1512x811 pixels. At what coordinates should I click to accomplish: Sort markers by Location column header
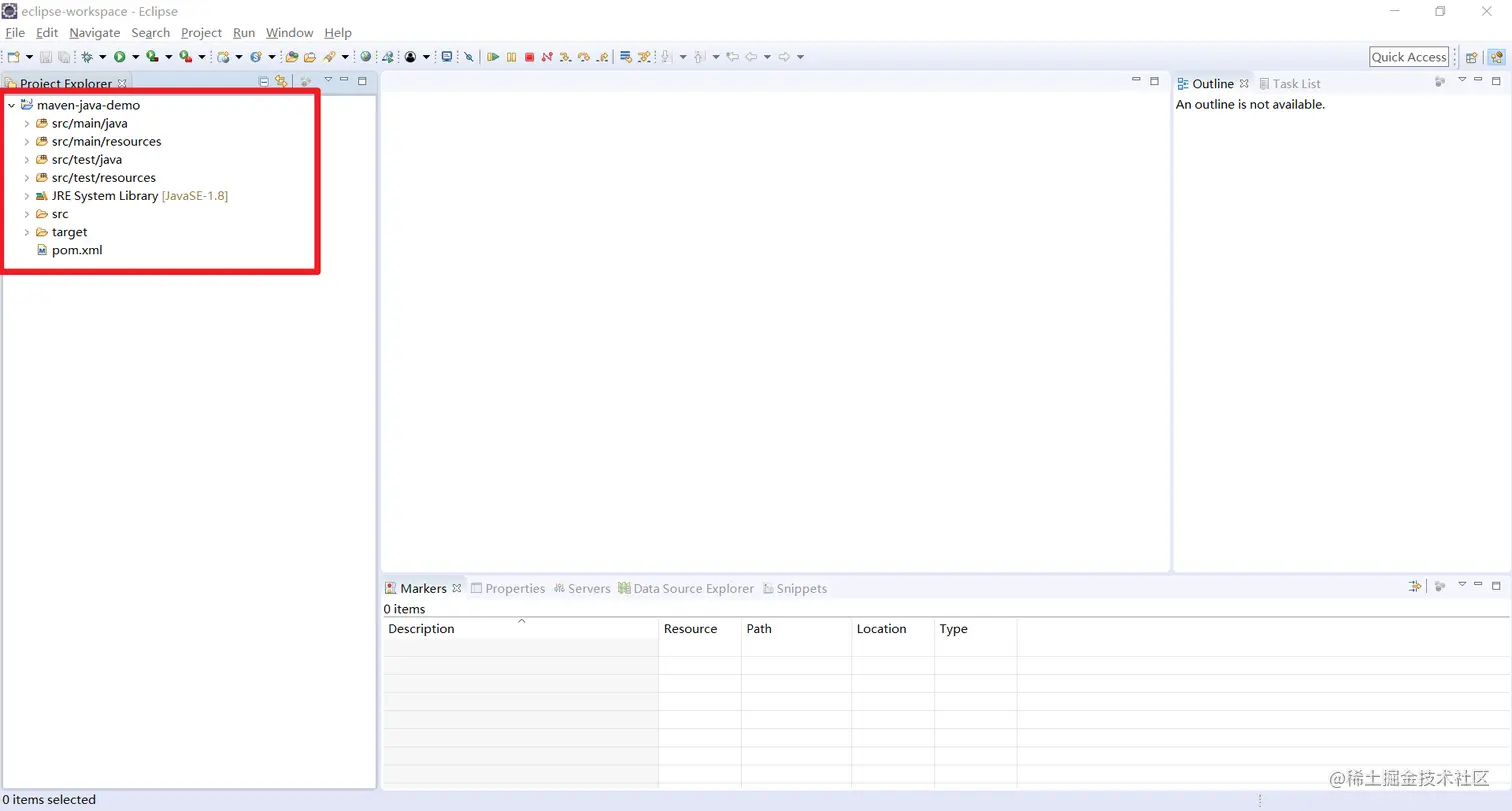[x=893, y=629]
